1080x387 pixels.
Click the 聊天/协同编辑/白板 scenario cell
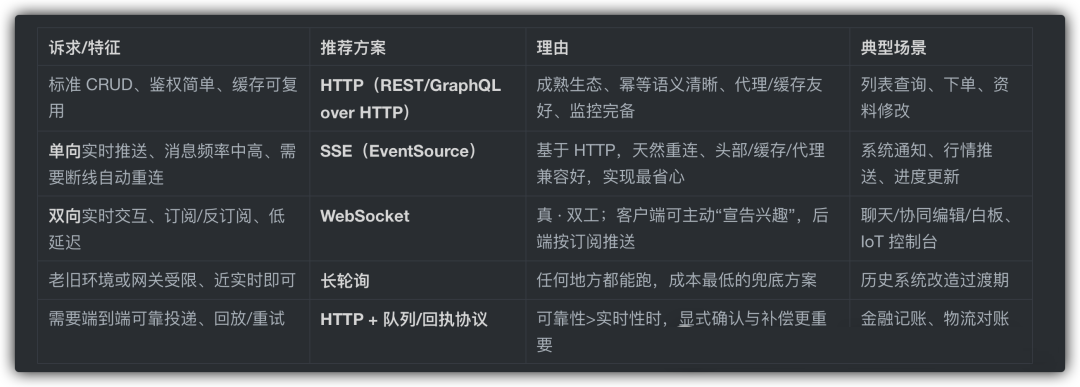point(940,228)
